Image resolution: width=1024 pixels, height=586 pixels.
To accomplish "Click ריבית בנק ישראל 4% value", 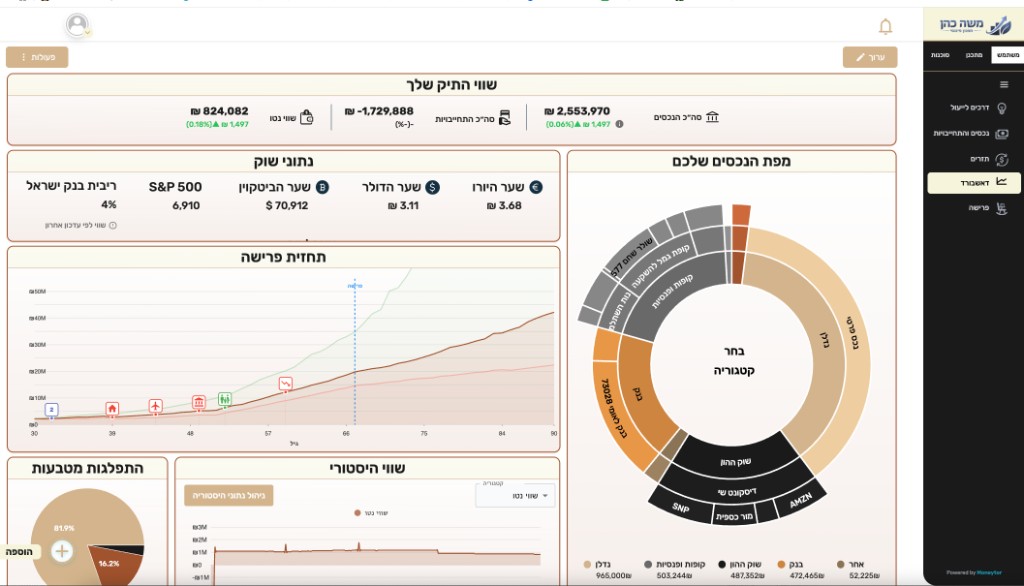I will 108,204.
